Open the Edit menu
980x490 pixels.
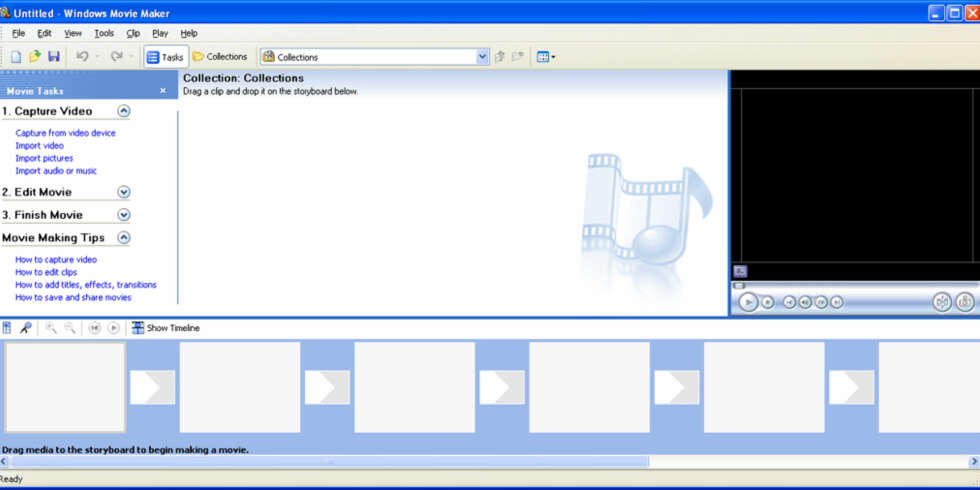[x=44, y=33]
